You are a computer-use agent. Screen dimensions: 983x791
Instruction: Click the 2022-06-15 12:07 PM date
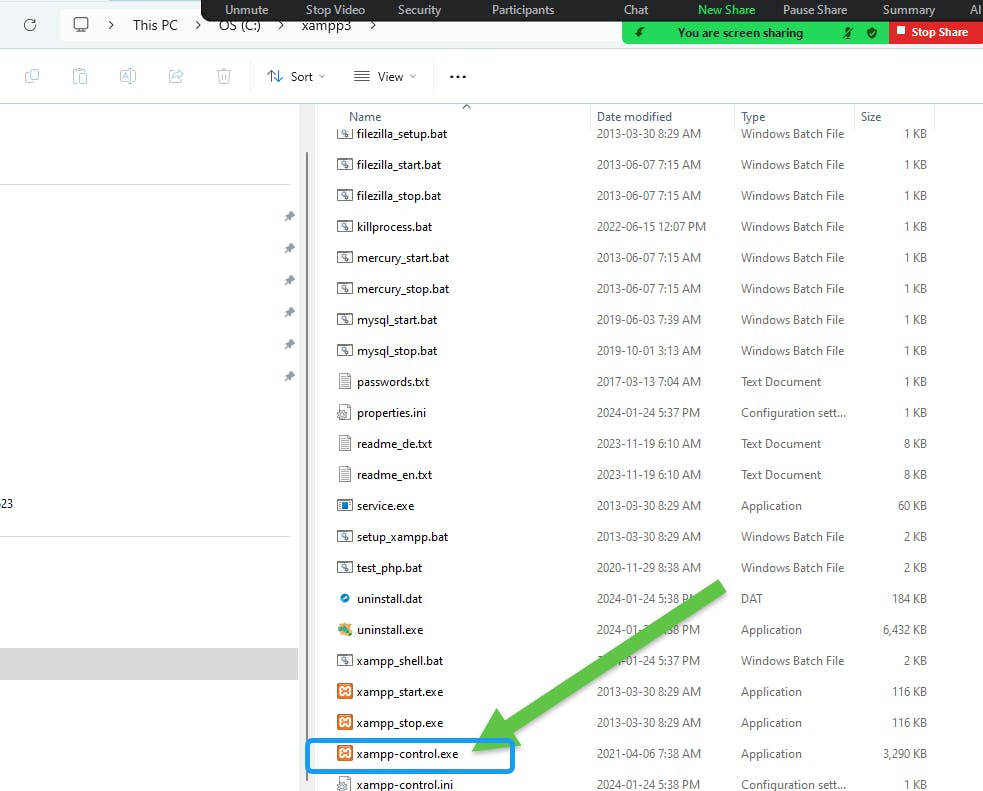pyautogui.click(x=651, y=226)
